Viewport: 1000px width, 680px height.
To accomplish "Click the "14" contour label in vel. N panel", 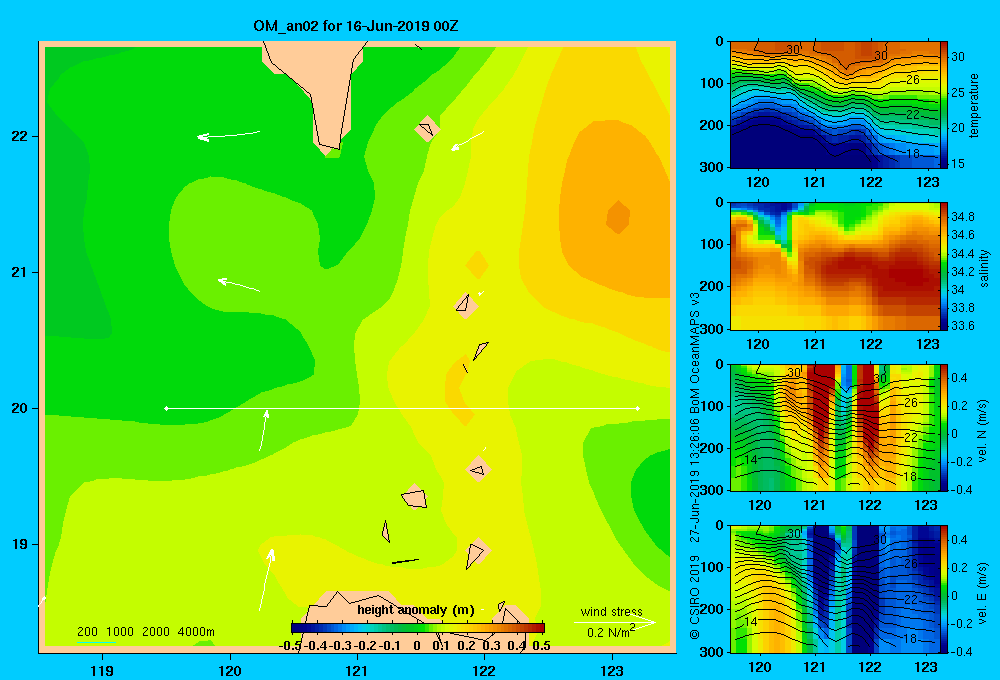I will tap(751, 459).
